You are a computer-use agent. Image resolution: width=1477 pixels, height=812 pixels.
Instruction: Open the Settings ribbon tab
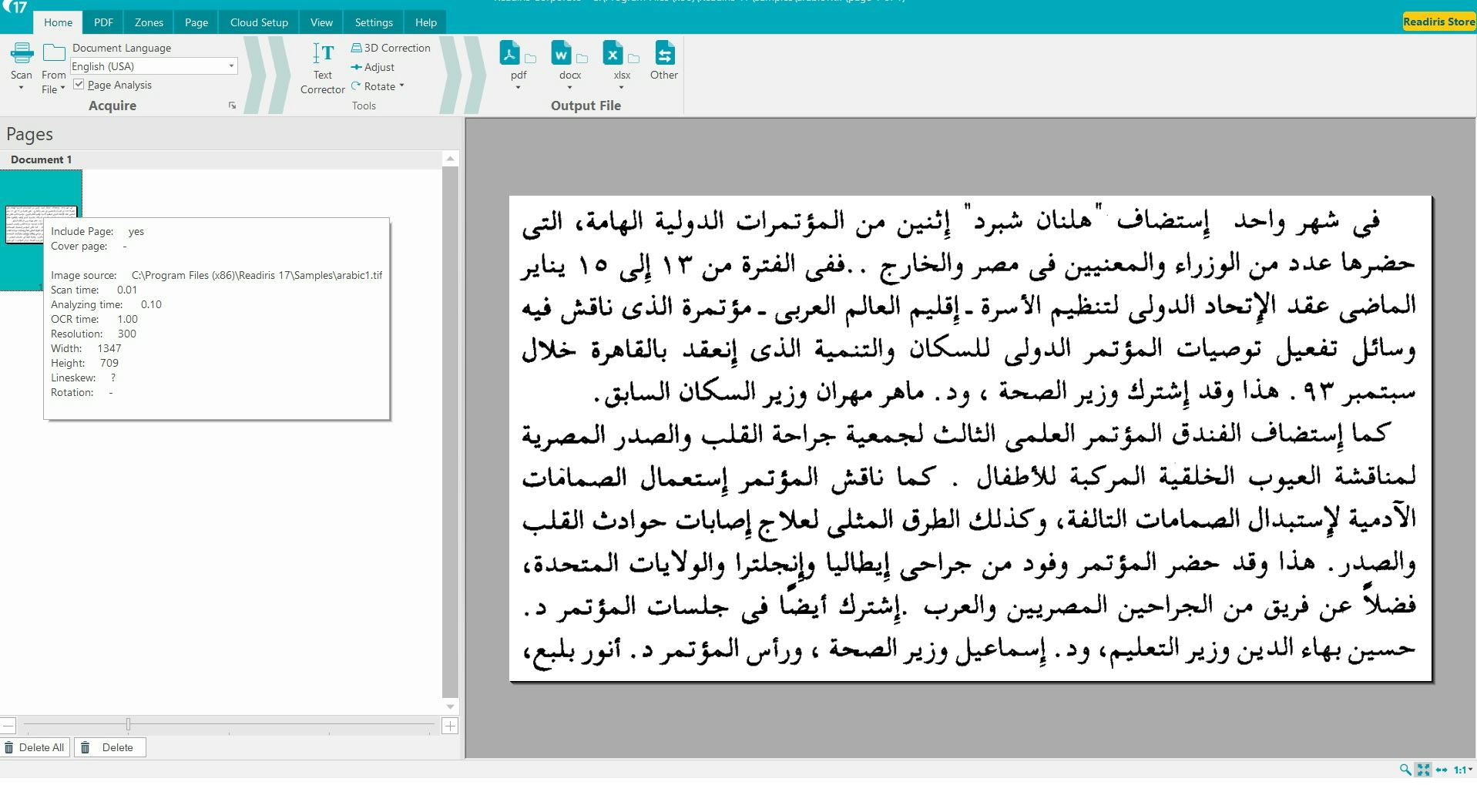374,22
